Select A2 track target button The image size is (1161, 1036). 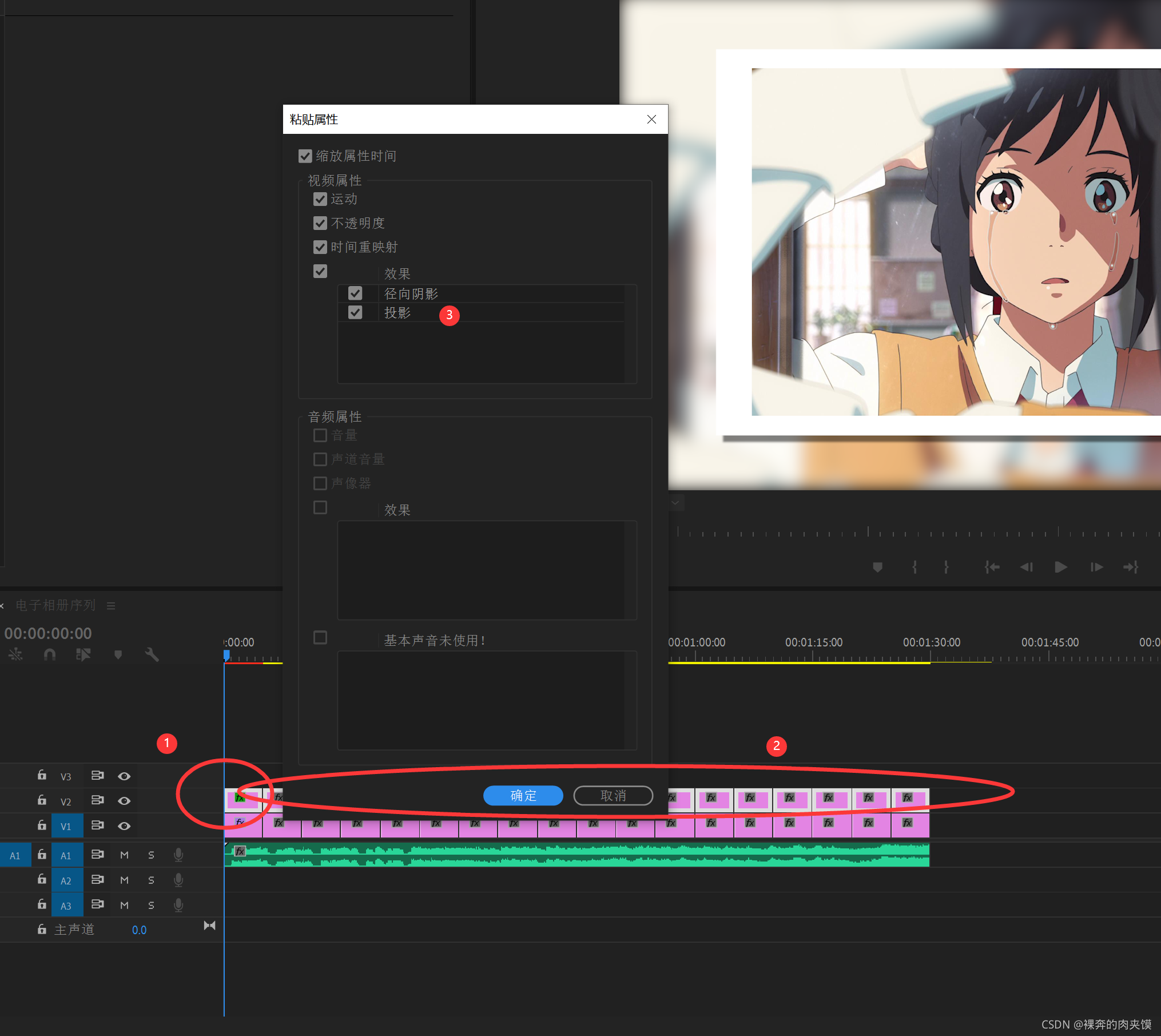pos(67,880)
